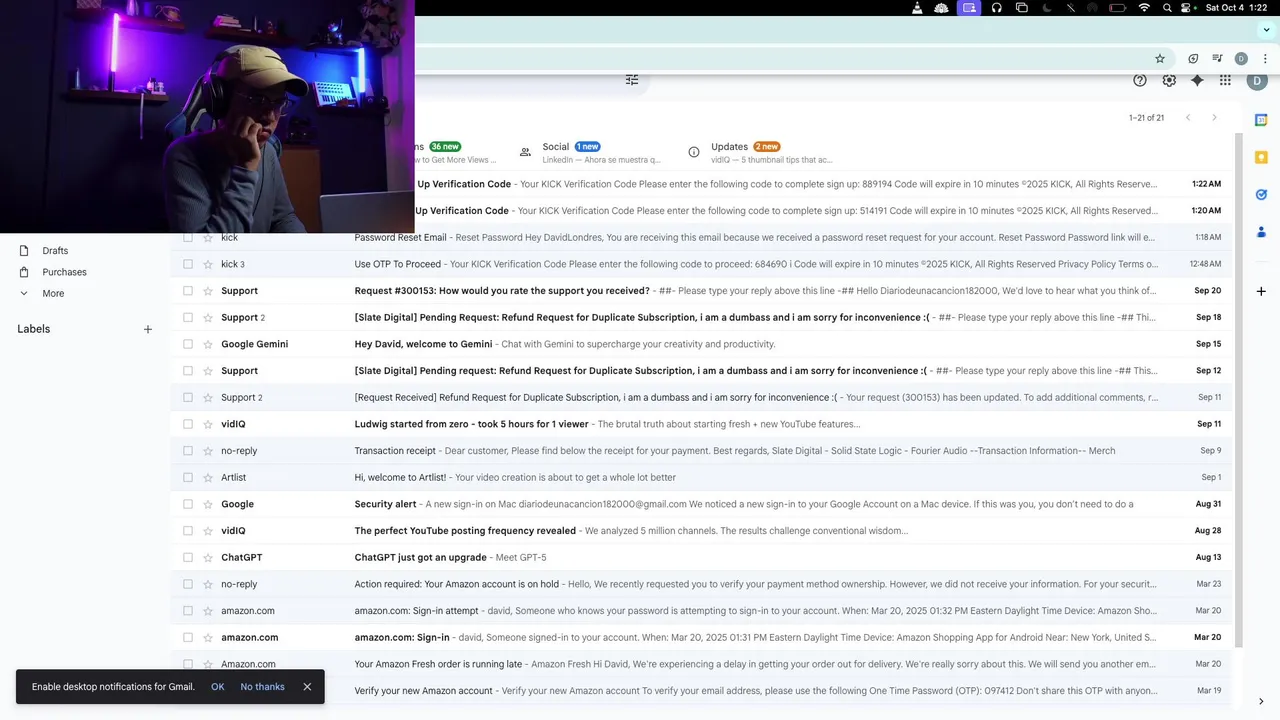Star the Google Security alert email
Image resolution: width=1280 pixels, height=720 pixels.
click(208, 504)
